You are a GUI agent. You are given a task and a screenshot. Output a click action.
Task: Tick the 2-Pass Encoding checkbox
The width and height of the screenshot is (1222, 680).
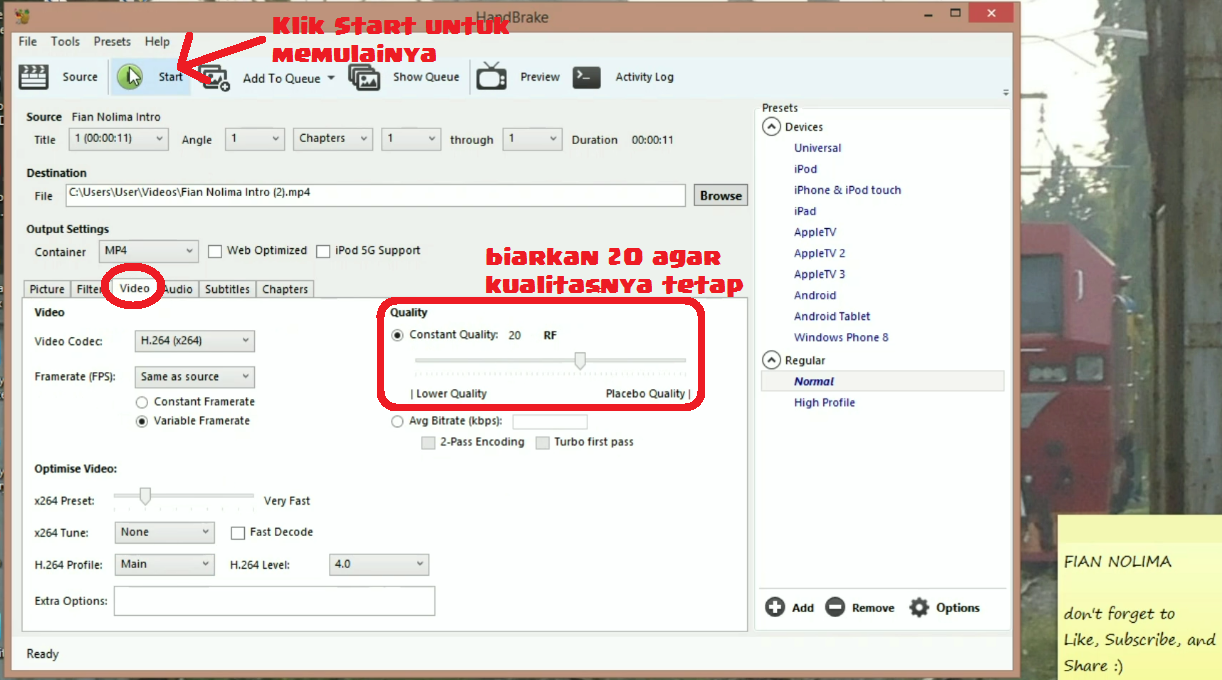[428, 442]
